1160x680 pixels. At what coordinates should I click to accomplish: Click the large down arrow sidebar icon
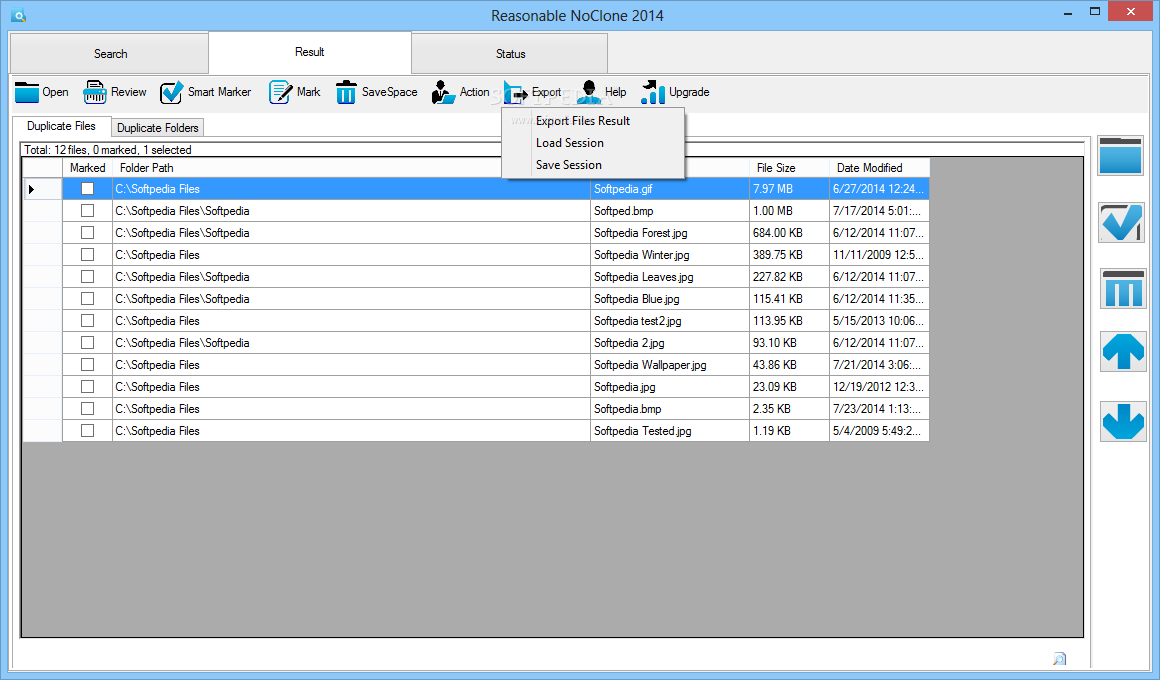(x=1123, y=422)
